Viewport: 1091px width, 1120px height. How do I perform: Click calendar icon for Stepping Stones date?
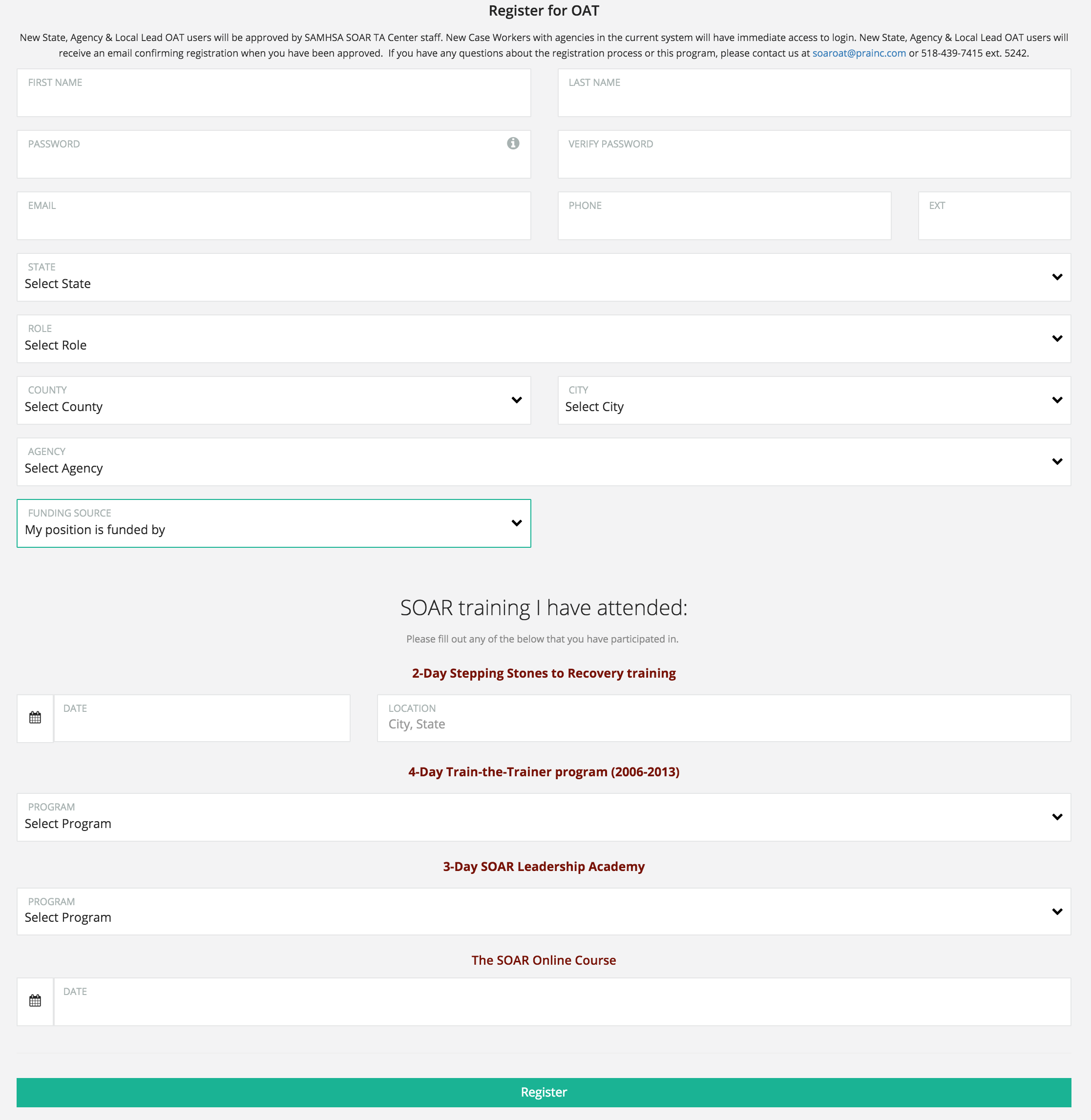point(35,718)
